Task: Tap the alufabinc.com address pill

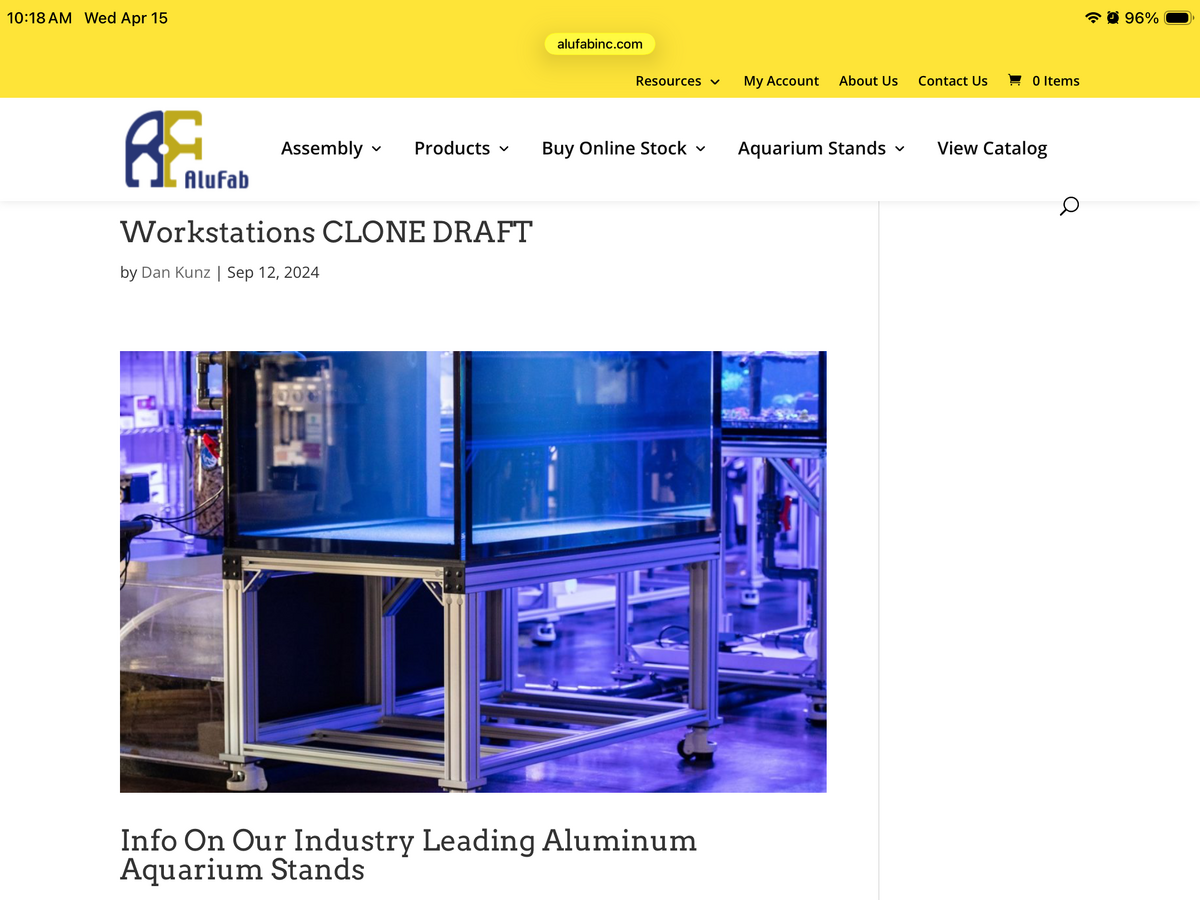Action: click(x=600, y=44)
